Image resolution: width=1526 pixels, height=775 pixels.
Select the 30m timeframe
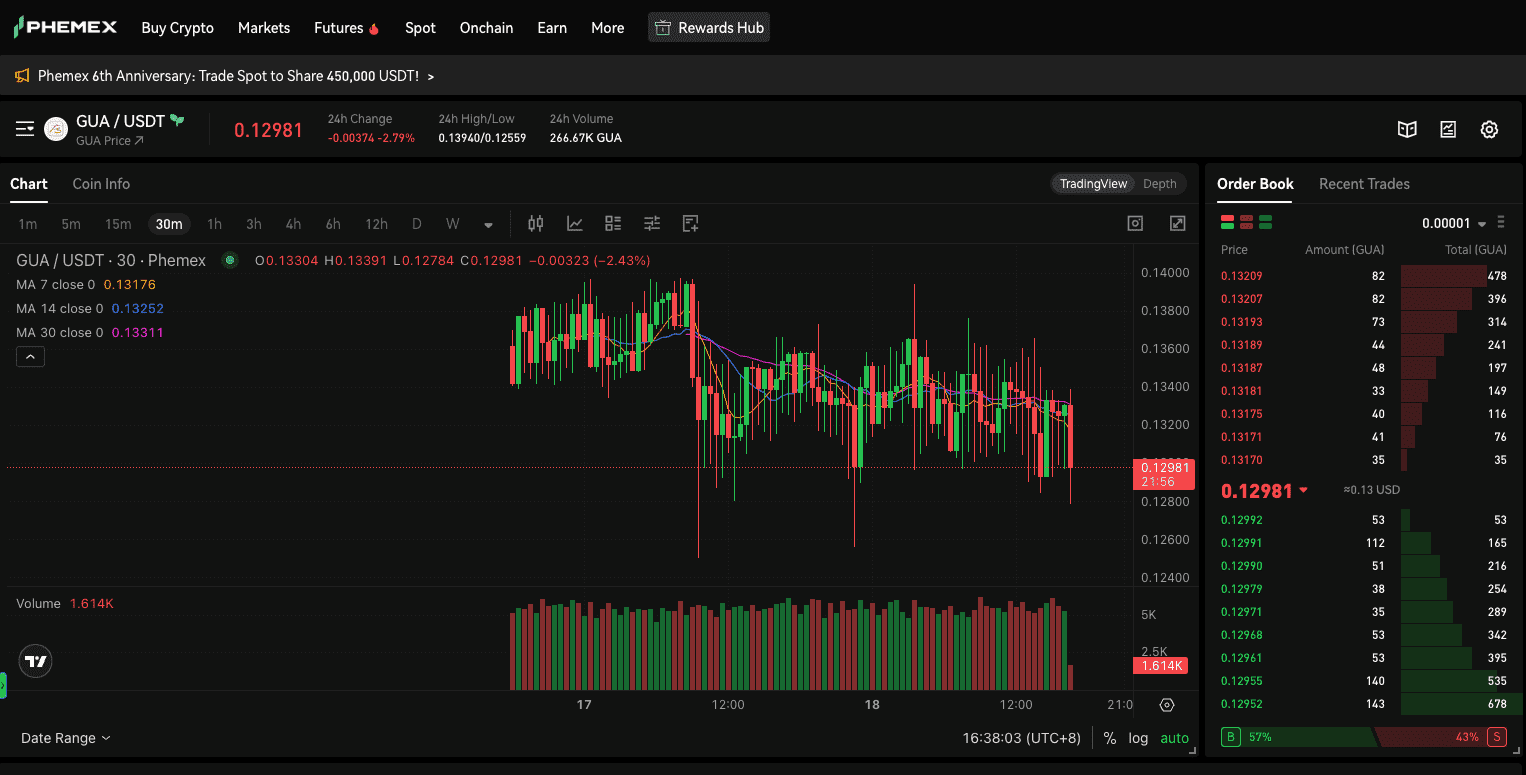[169, 224]
